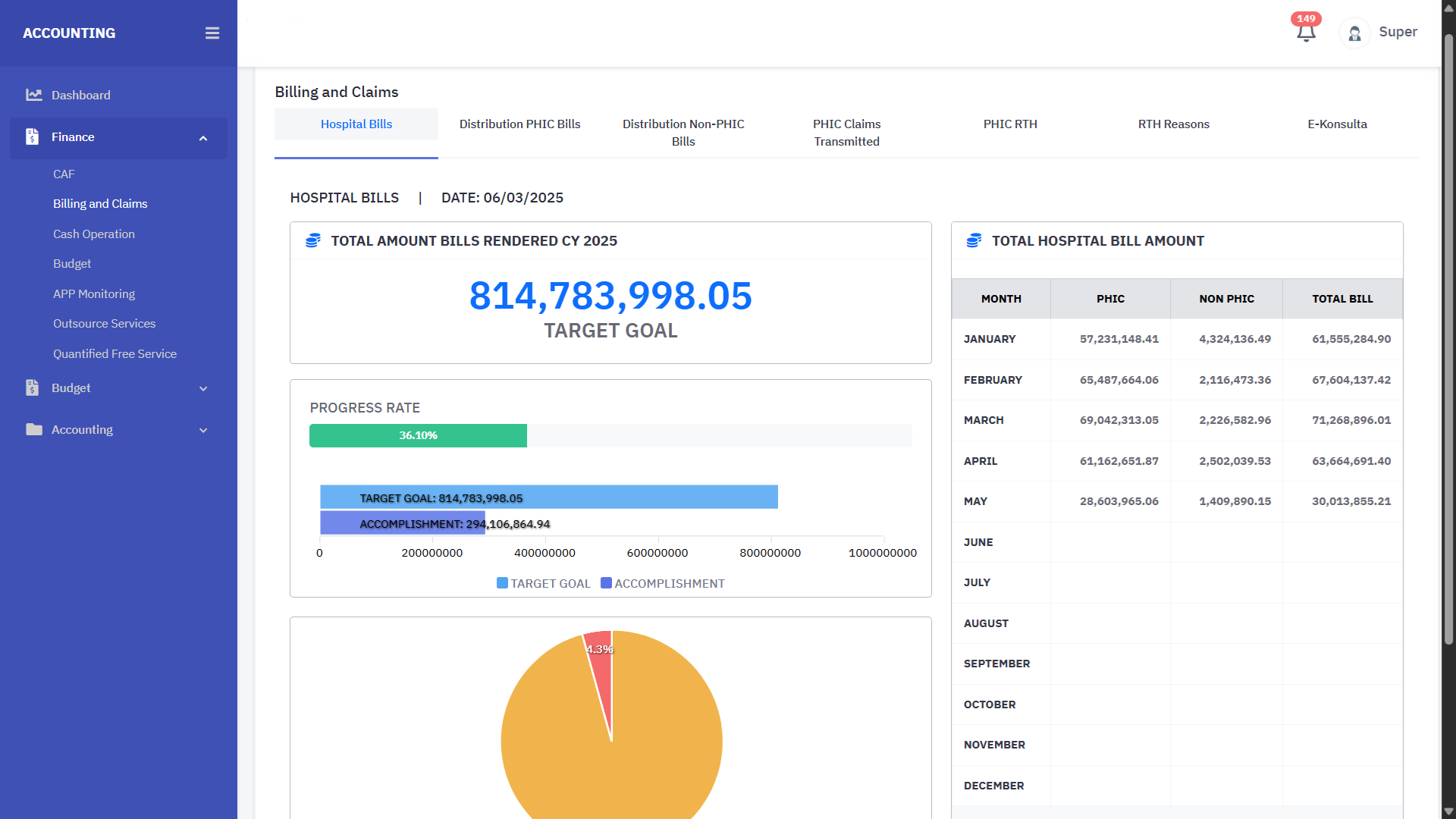Click the Dashboard chart icon
Viewport: 1456px width, 819px height.
coord(33,95)
